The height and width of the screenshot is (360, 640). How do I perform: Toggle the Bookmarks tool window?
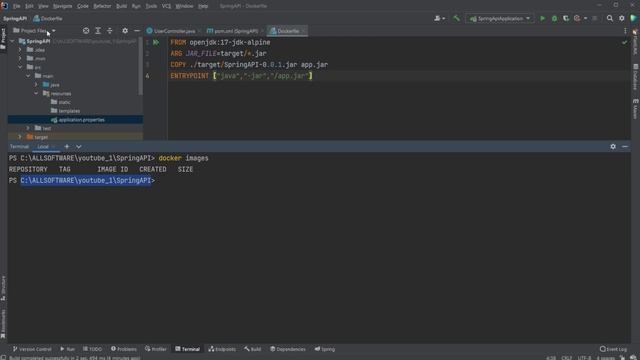3,324
